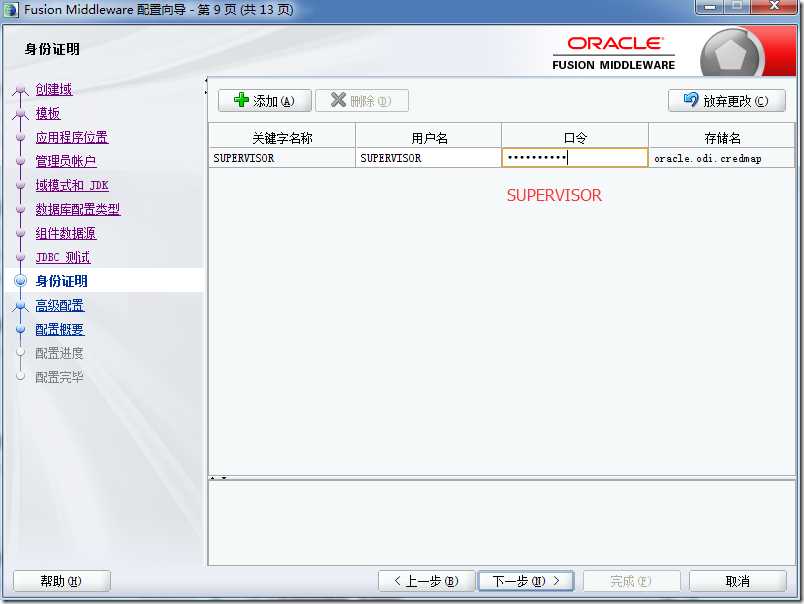This screenshot has width=804, height=604.
Task: Open the 应用程序位置 step
Action: tap(72, 137)
